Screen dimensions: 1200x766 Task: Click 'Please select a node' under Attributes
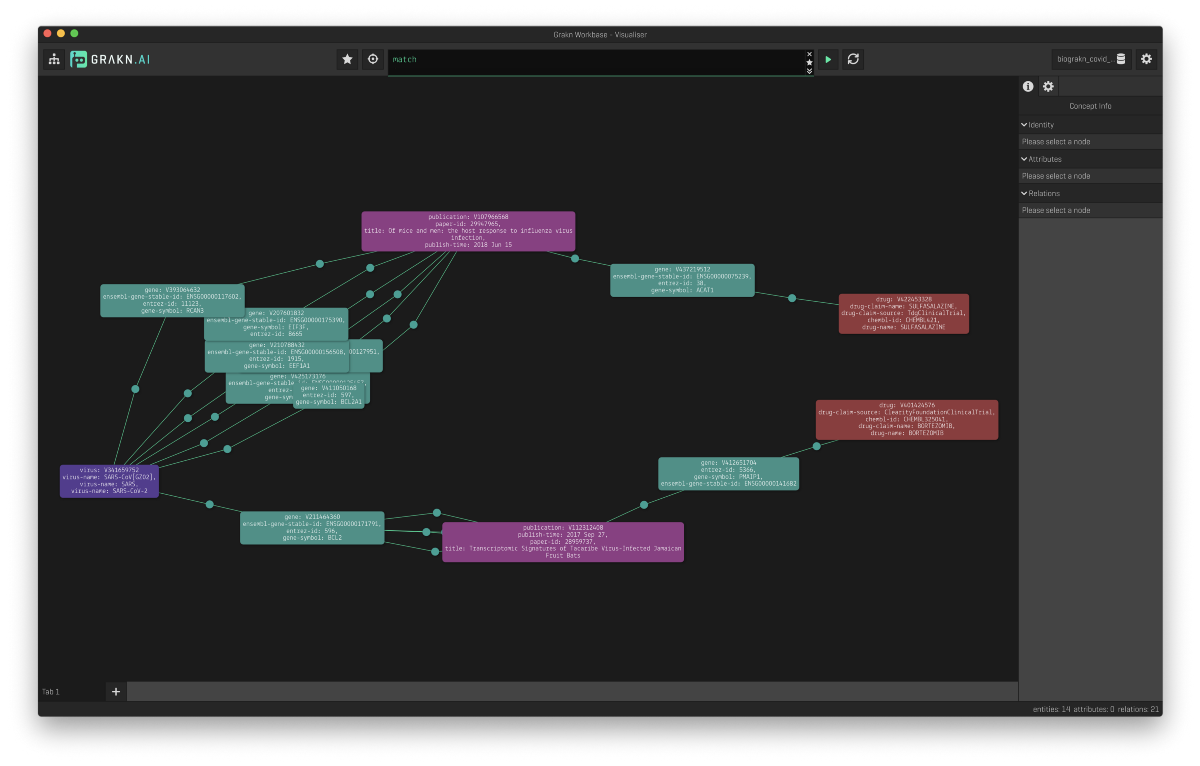tap(1056, 176)
